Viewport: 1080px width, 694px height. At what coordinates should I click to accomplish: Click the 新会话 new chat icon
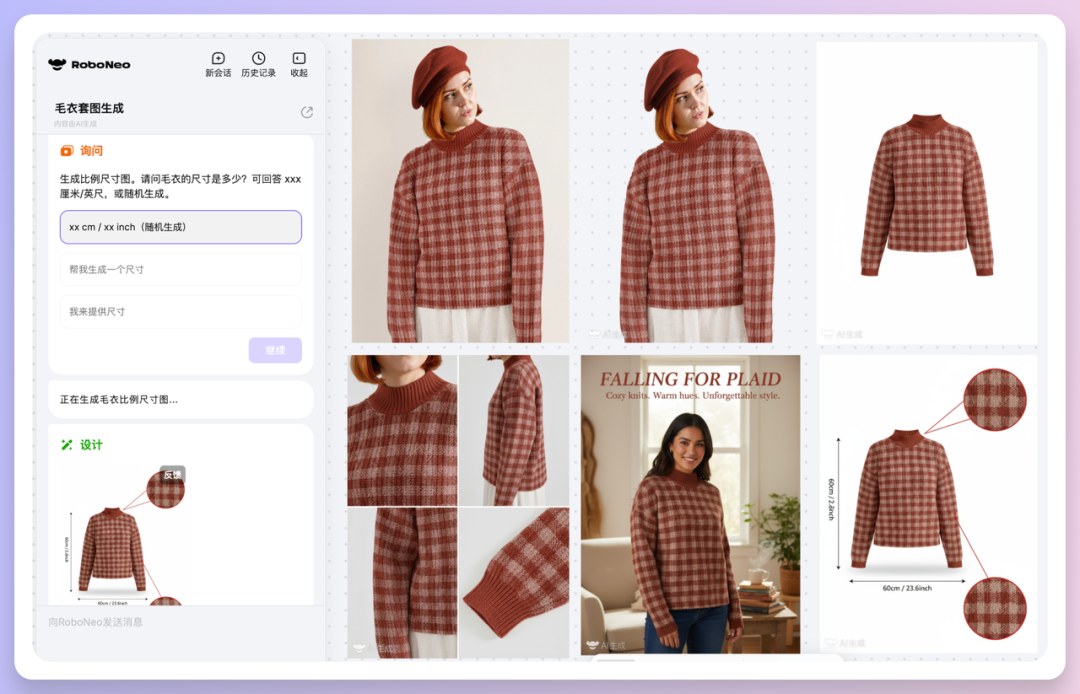pos(218,59)
